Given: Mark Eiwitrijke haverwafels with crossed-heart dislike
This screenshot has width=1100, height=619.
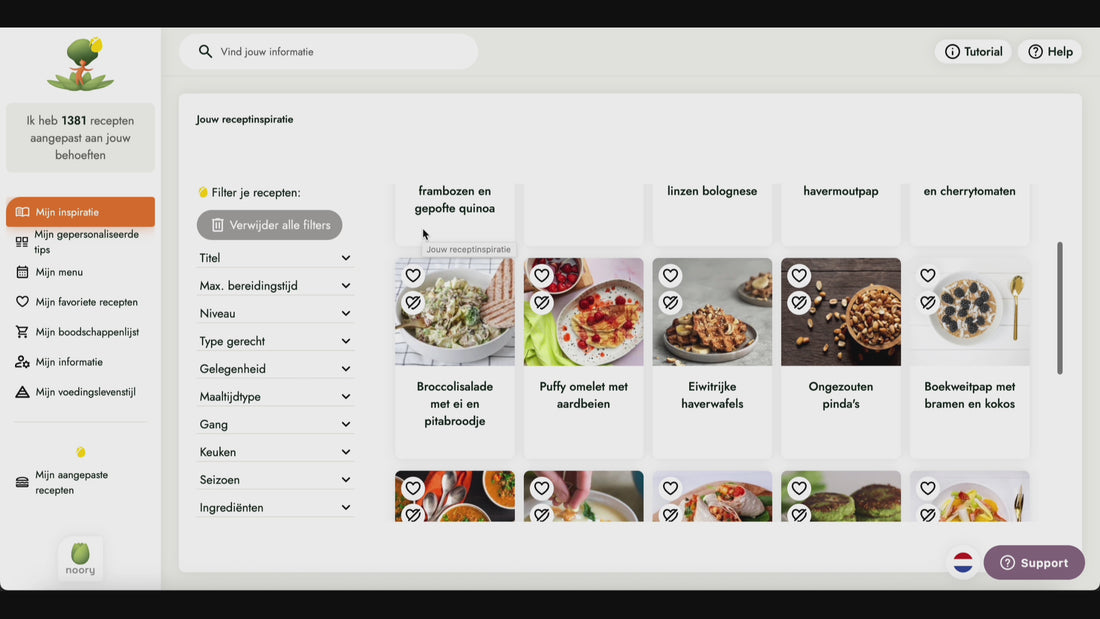Looking at the screenshot, I should tap(670, 302).
